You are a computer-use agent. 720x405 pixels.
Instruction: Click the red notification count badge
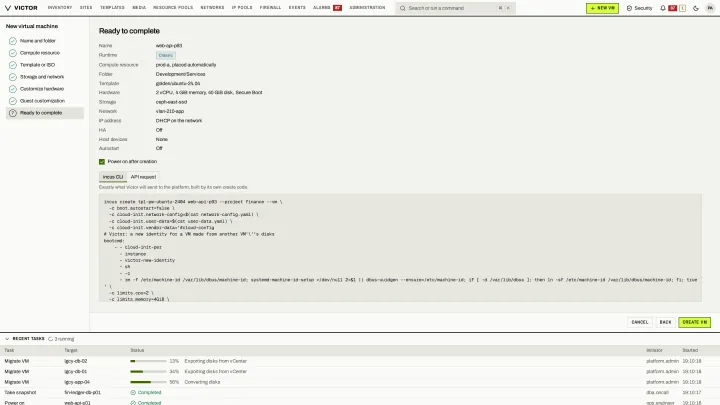point(673,8)
